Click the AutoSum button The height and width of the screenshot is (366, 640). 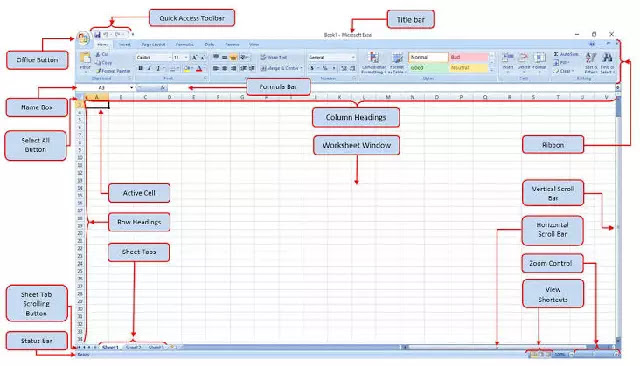click(x=566, y=54)
